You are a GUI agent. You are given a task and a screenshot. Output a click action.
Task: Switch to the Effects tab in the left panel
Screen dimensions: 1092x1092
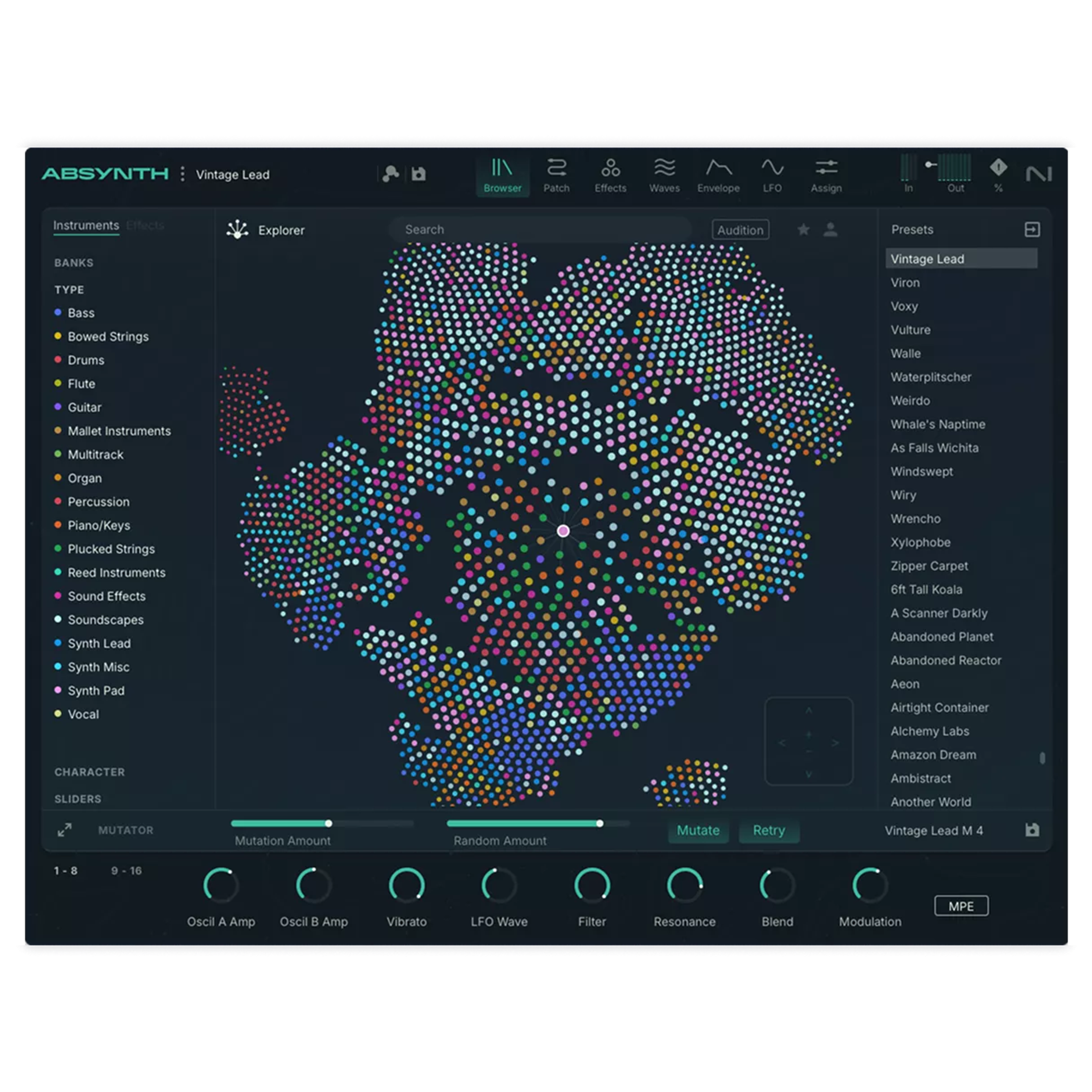pos(145,225)
